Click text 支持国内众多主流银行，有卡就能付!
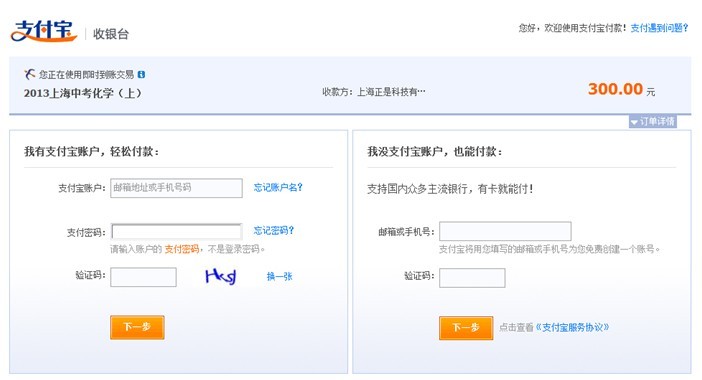This screenshot has width=702, height=380. coord(450,189)
